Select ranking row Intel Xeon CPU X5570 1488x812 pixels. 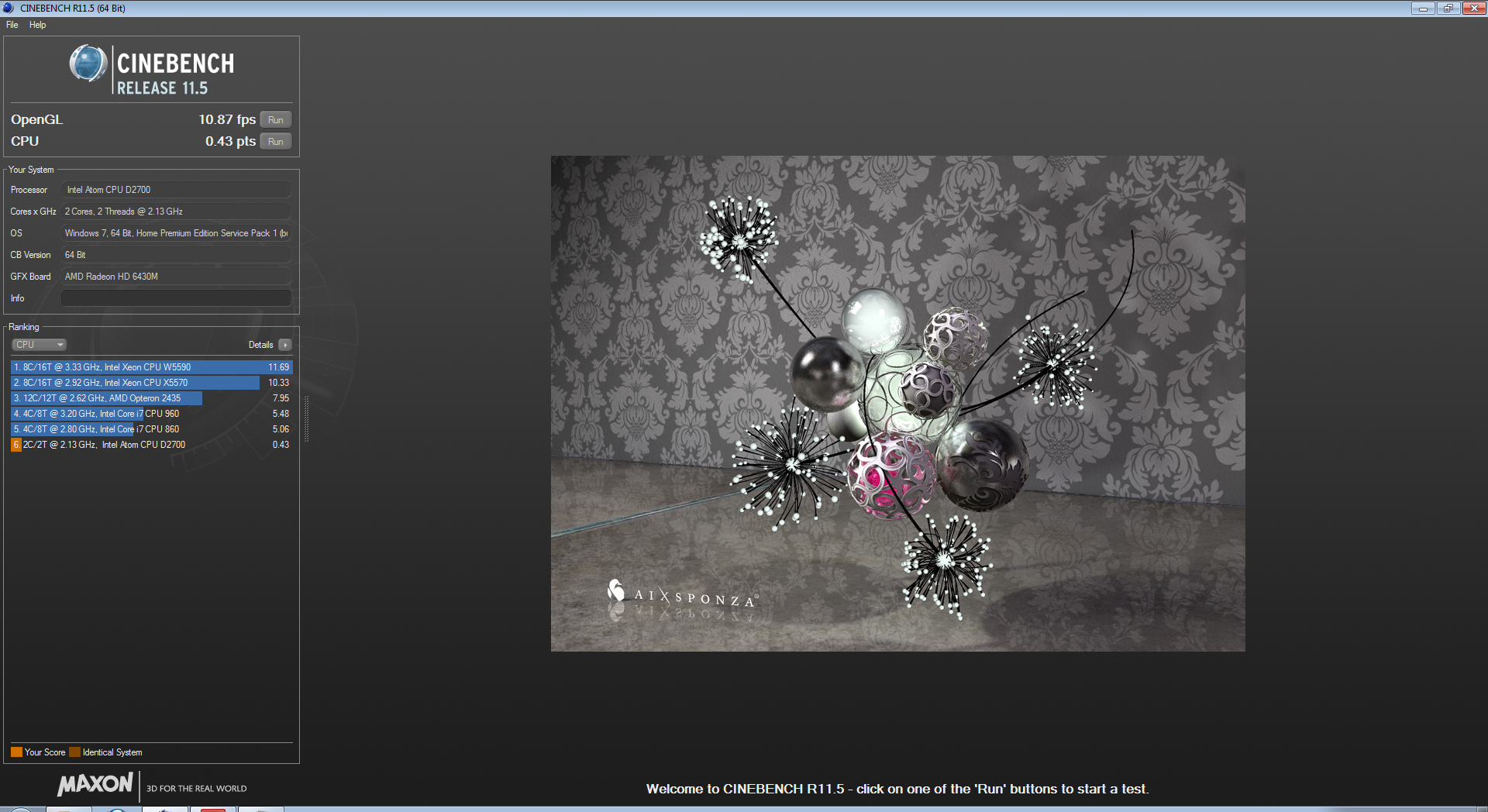point(152,383)
